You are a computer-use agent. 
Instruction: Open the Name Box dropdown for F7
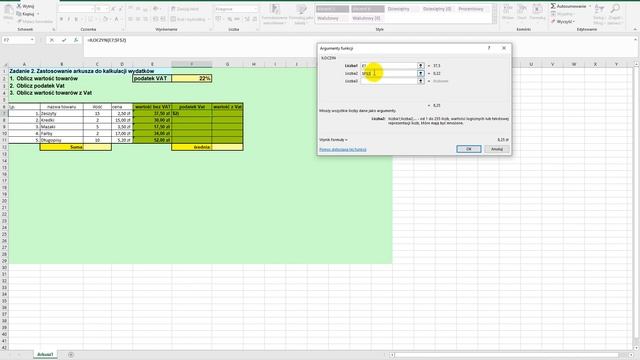(x=32, y=40)
